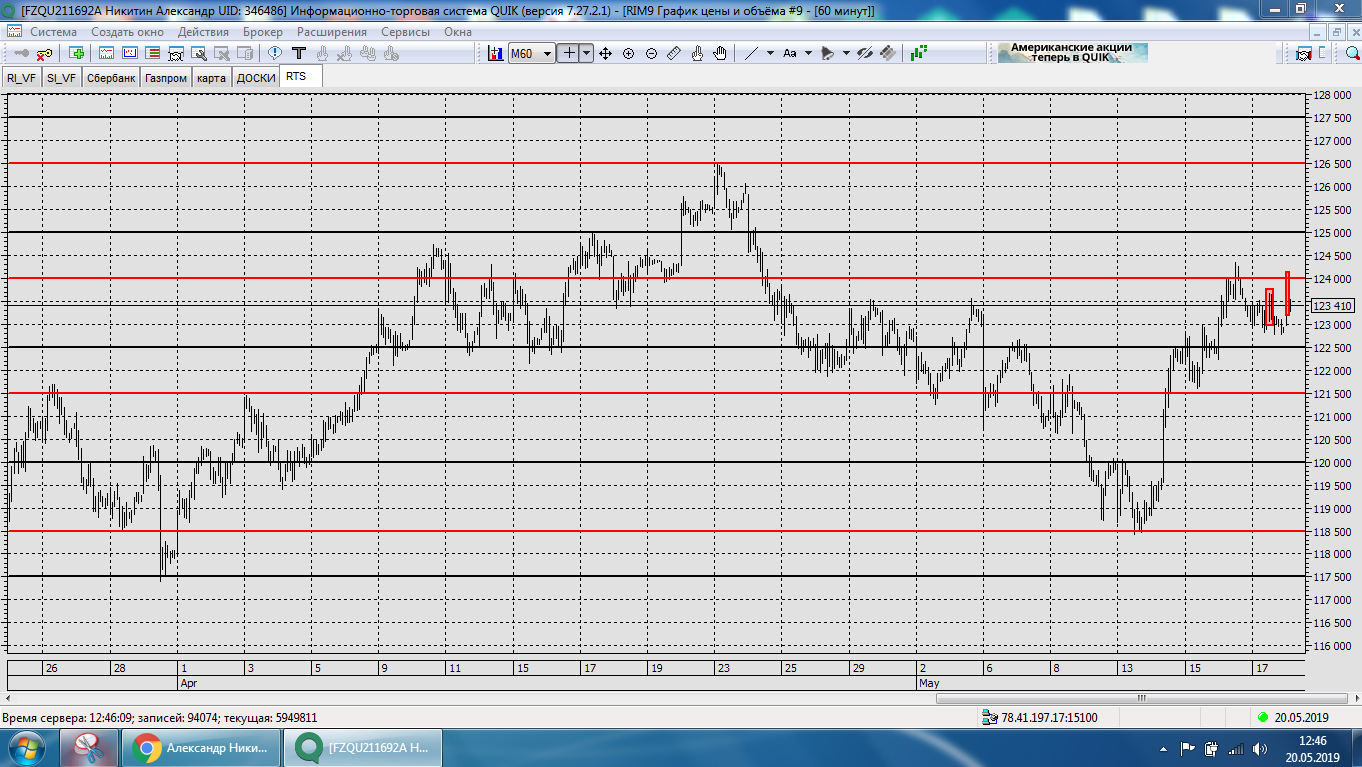Switch to the карта tab
The width and height of the screenshot is (1362, 767).
tap(211, 78)
